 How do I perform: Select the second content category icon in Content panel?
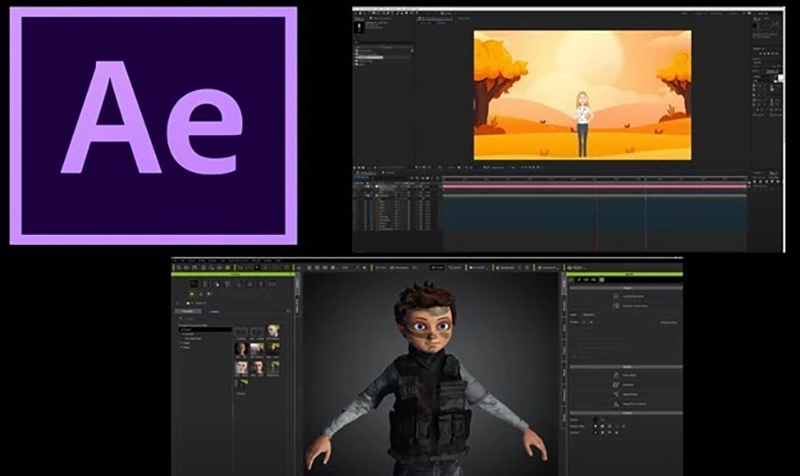(205, 284)
